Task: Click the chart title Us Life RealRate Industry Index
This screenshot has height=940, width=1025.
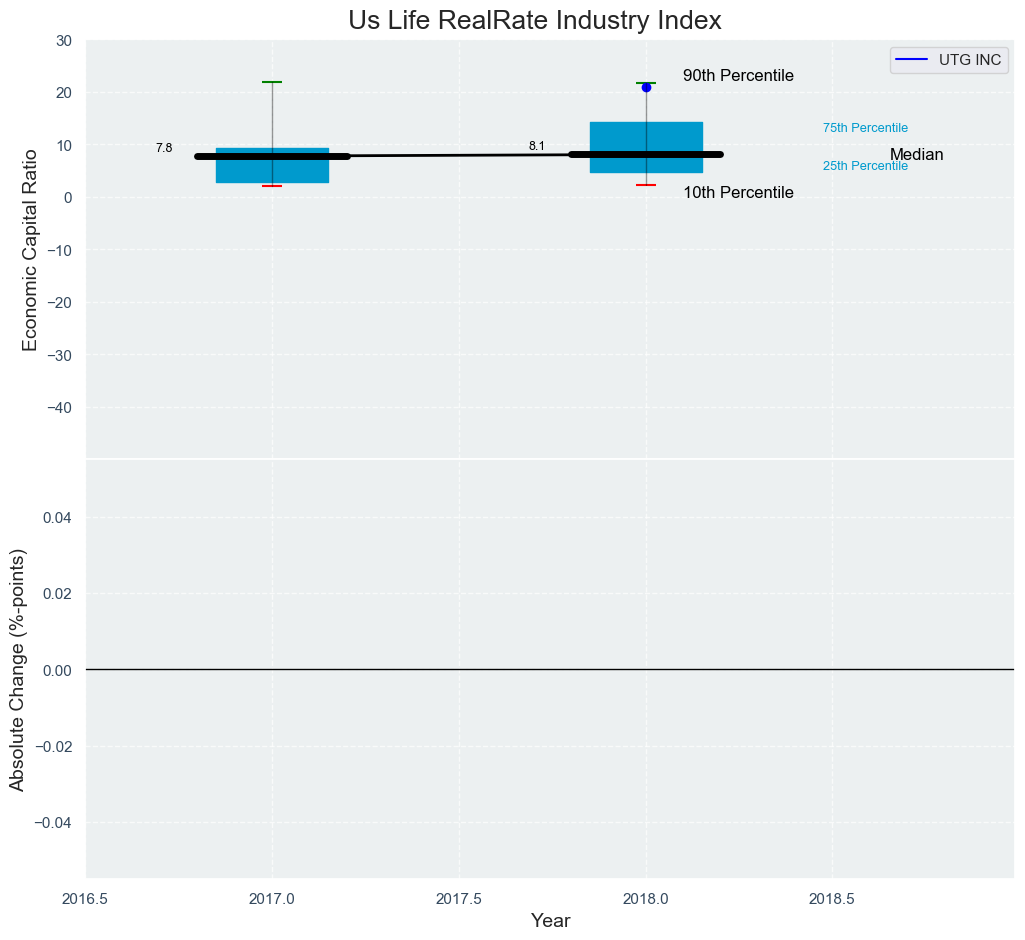Action: (535, 20)
